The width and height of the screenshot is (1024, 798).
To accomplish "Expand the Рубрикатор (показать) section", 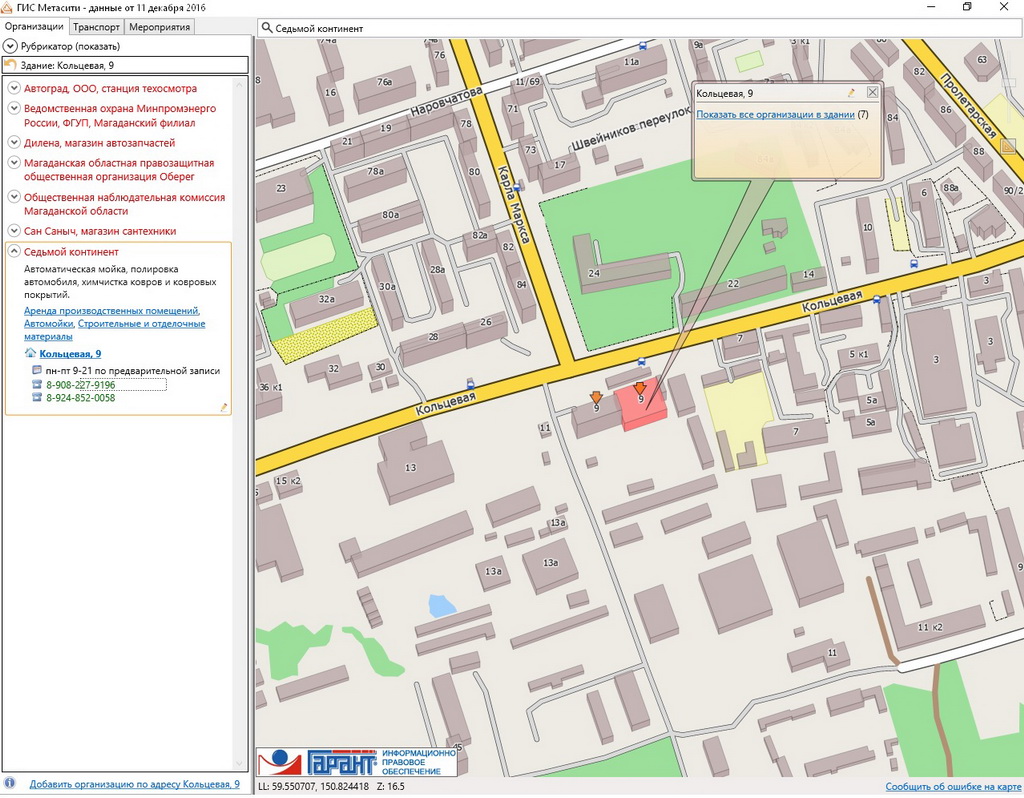I will click(10, 46).
